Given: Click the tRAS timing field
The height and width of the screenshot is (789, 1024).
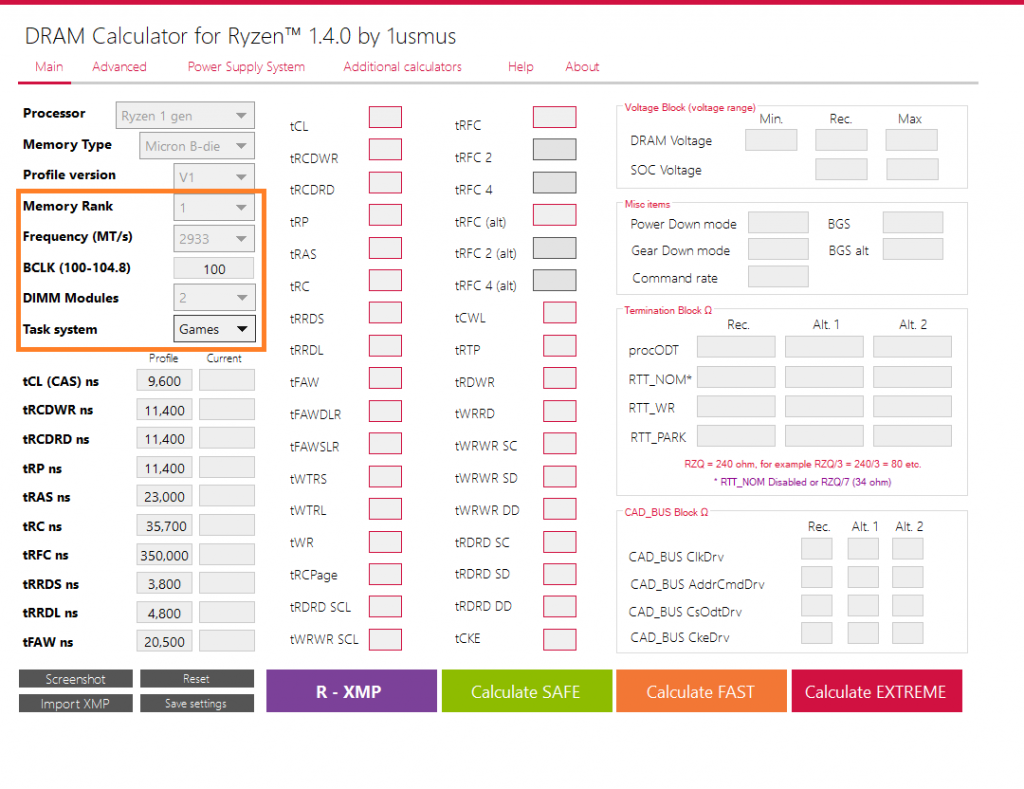Looking at the screenshot, I should pos(385,248).
